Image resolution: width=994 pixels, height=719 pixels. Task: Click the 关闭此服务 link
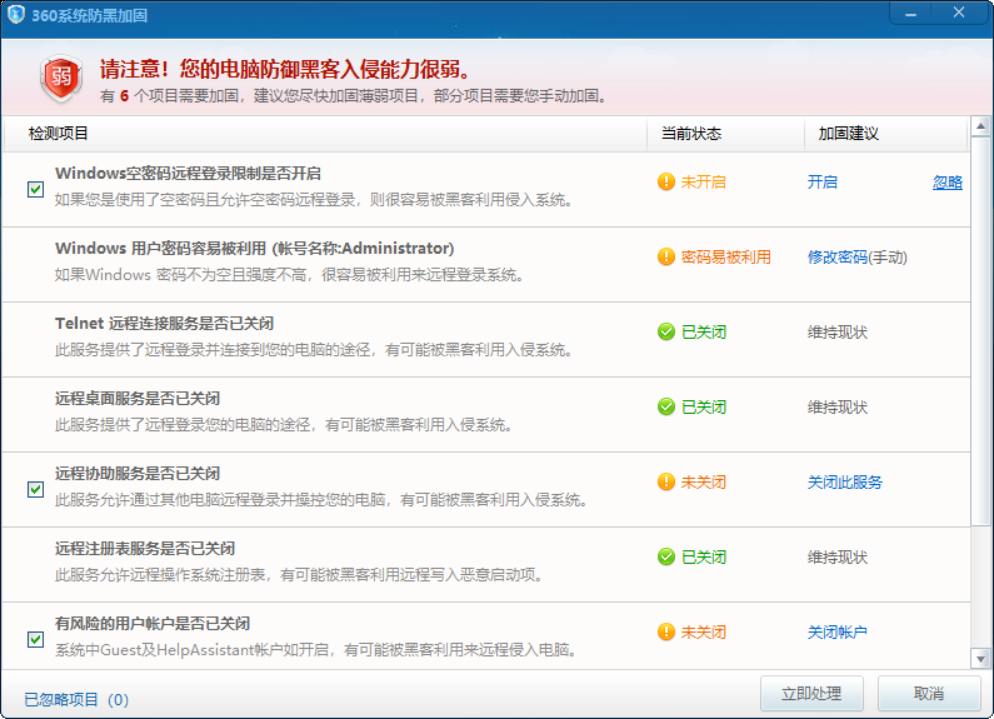(x=845, y=482)
